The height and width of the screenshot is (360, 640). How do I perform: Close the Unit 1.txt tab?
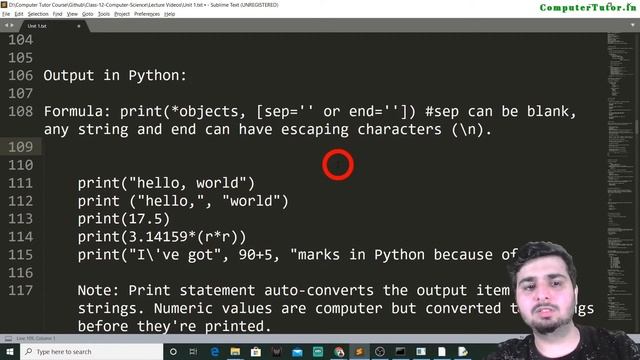(x=79, y=26)
